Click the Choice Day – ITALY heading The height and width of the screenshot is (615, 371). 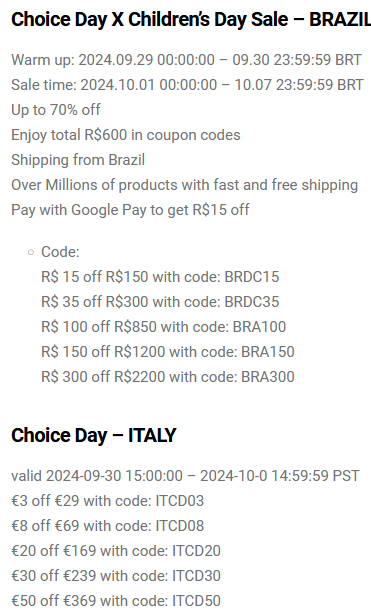[x=94, y=435]
